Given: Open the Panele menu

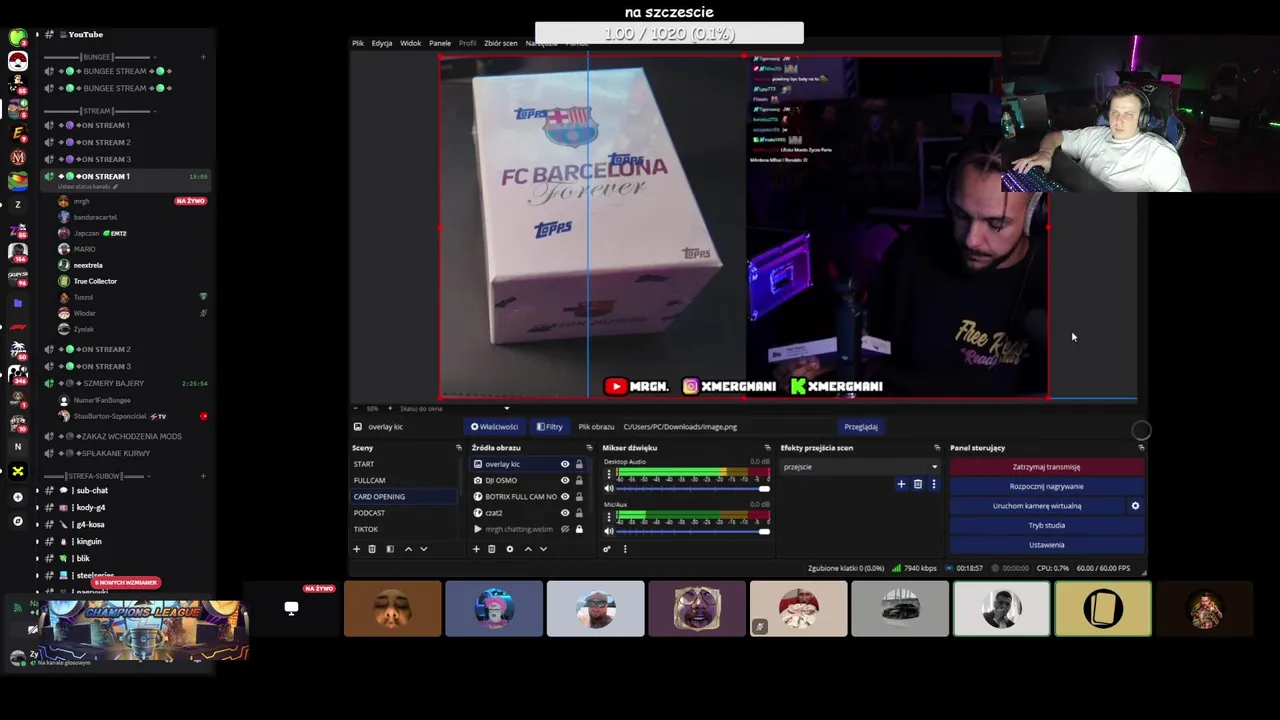Looking at the screenshot, I should click(x=440, y=43).
